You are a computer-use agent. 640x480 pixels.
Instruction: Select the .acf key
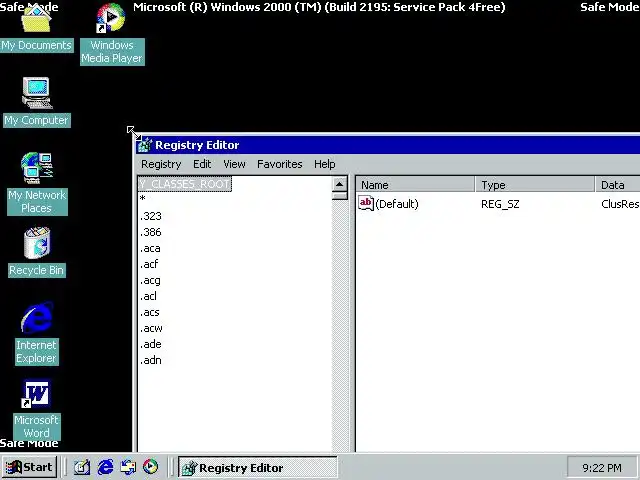[x=149, y=264]
